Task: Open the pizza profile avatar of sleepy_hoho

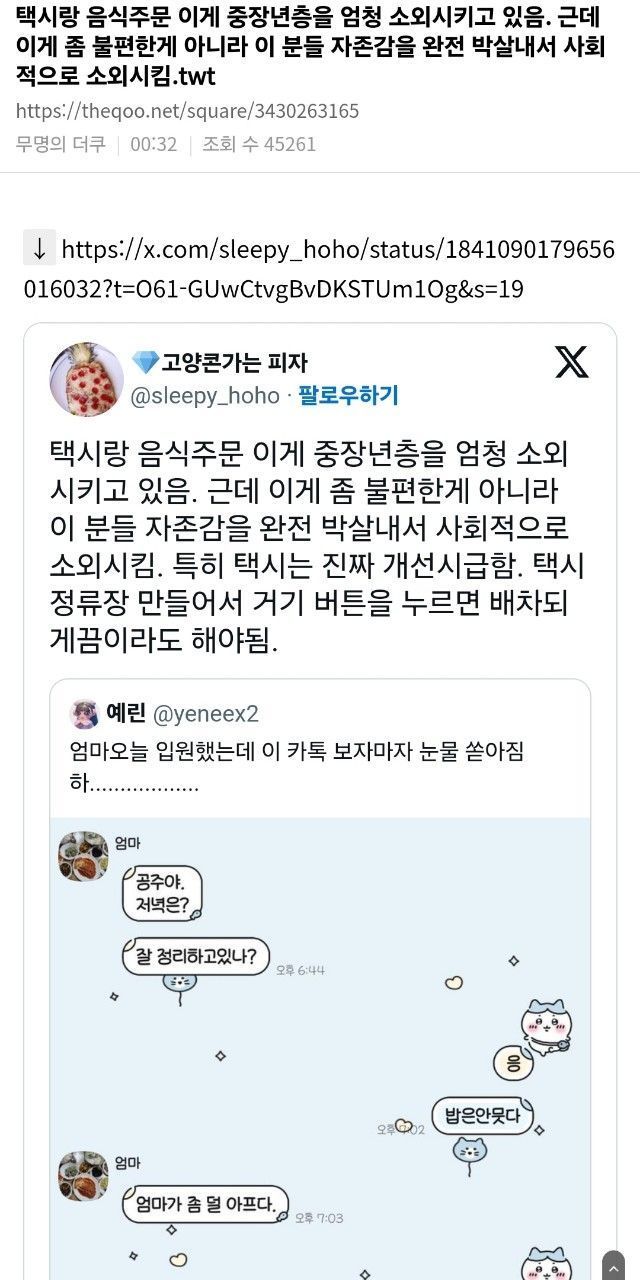Action: pyautogui.click(x=87, y=378)
